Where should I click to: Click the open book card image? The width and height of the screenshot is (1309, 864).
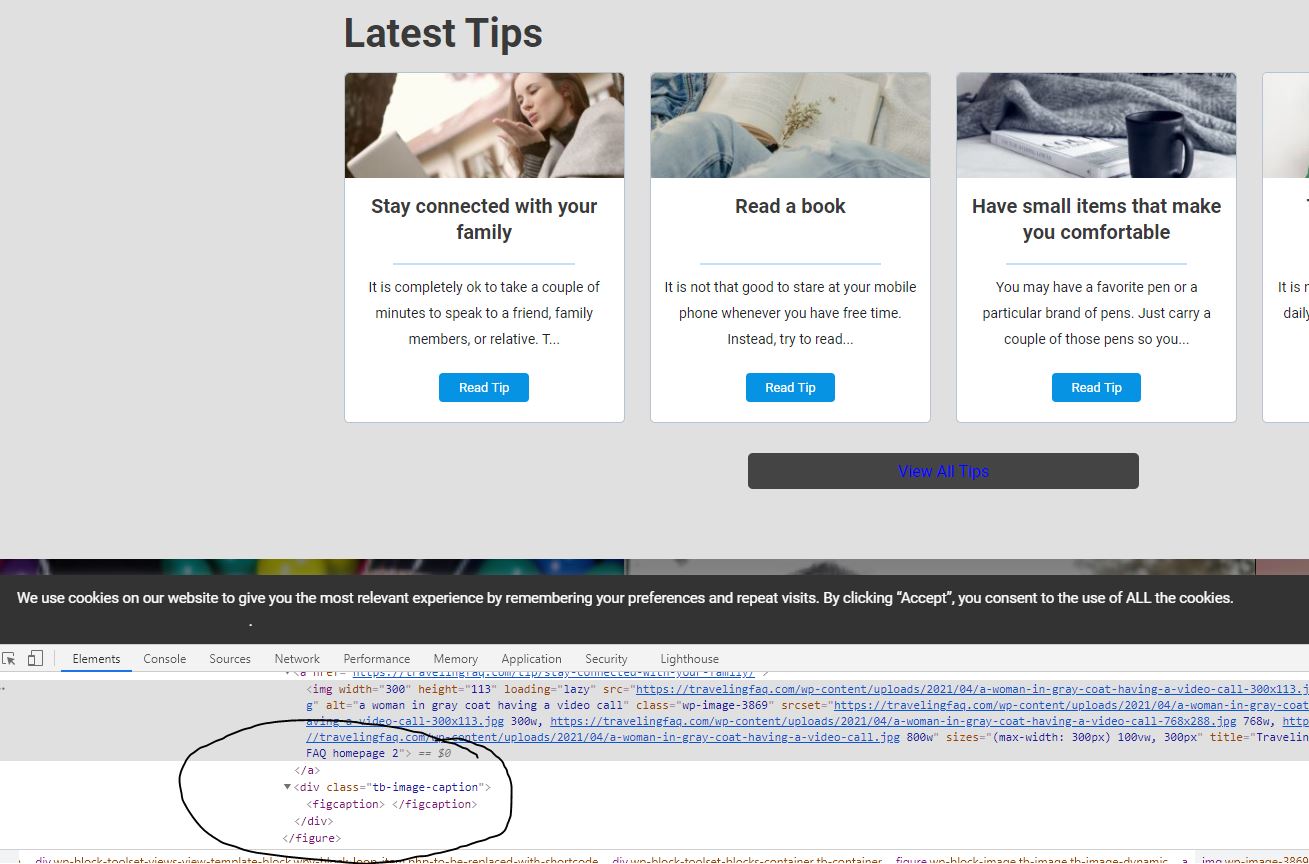pyautogui.click(x=790, y=125)
